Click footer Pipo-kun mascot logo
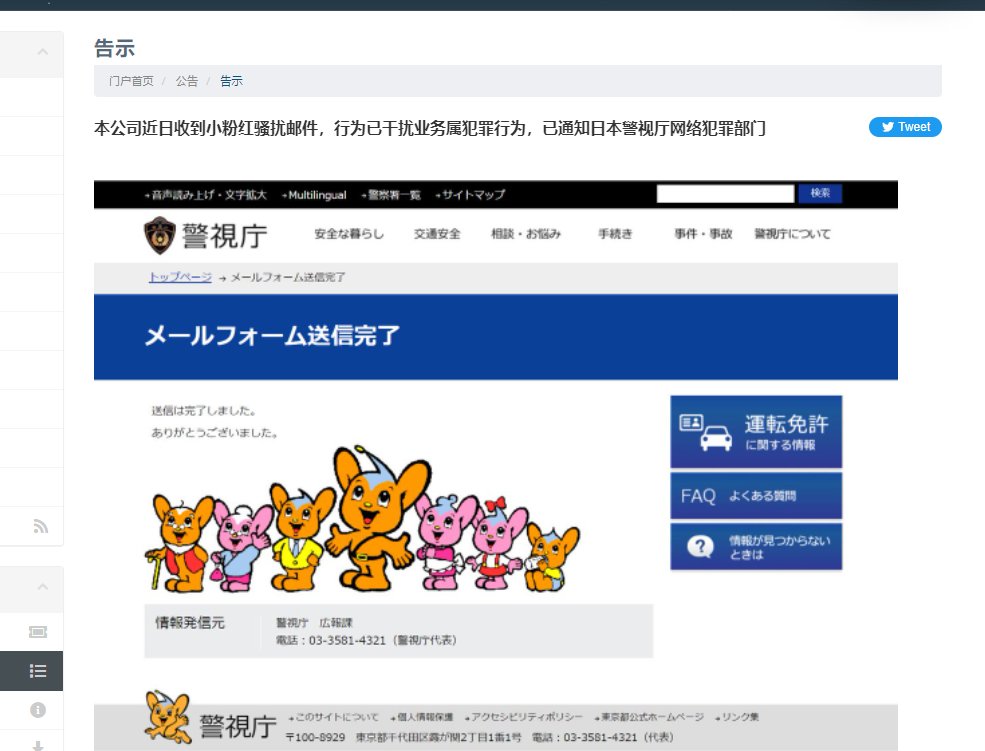Screen dimensions: 985x751 pyautogui.click(x=168, y=717)
